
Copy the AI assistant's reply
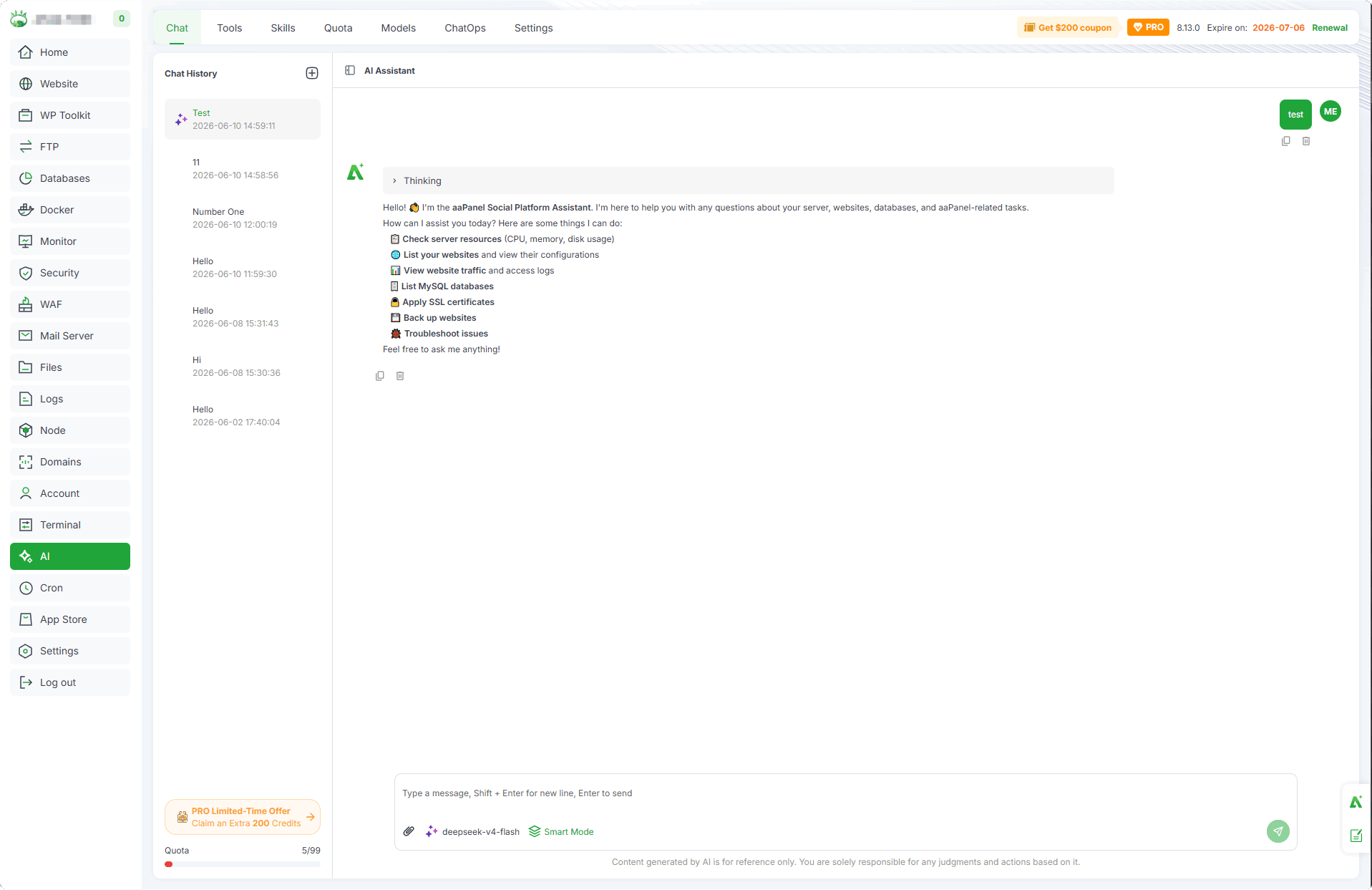[x=380, y=375]
